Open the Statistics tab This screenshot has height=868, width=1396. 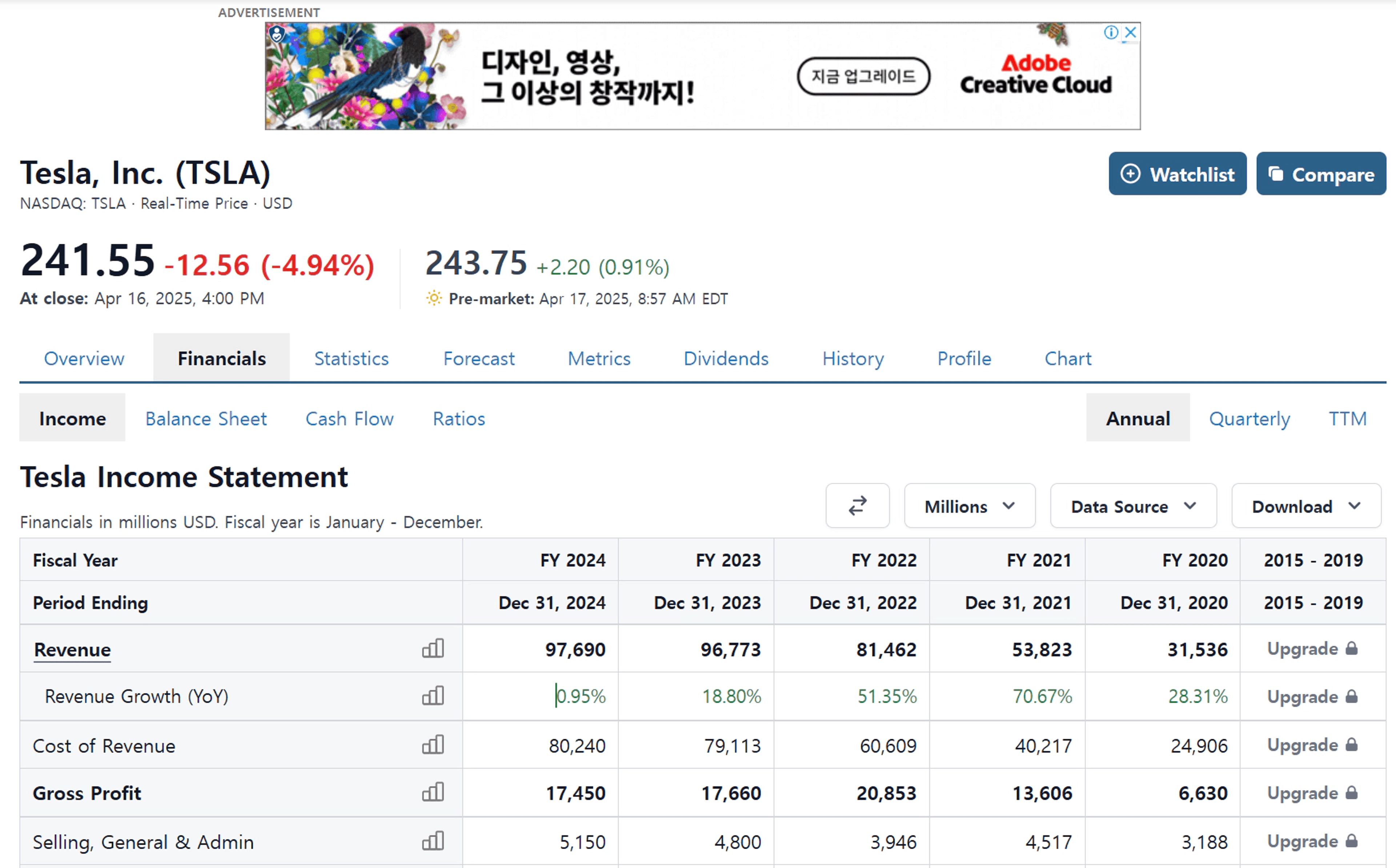click(x=351, y=358)
